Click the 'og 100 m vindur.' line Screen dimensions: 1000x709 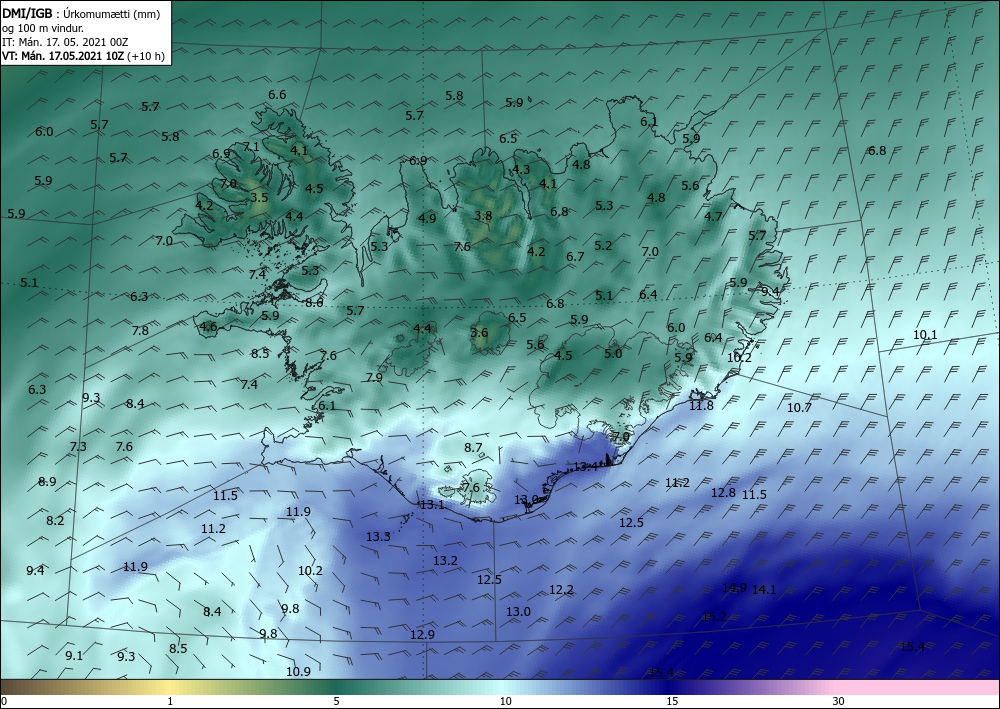pyautogui.click(x=43, y=28)
